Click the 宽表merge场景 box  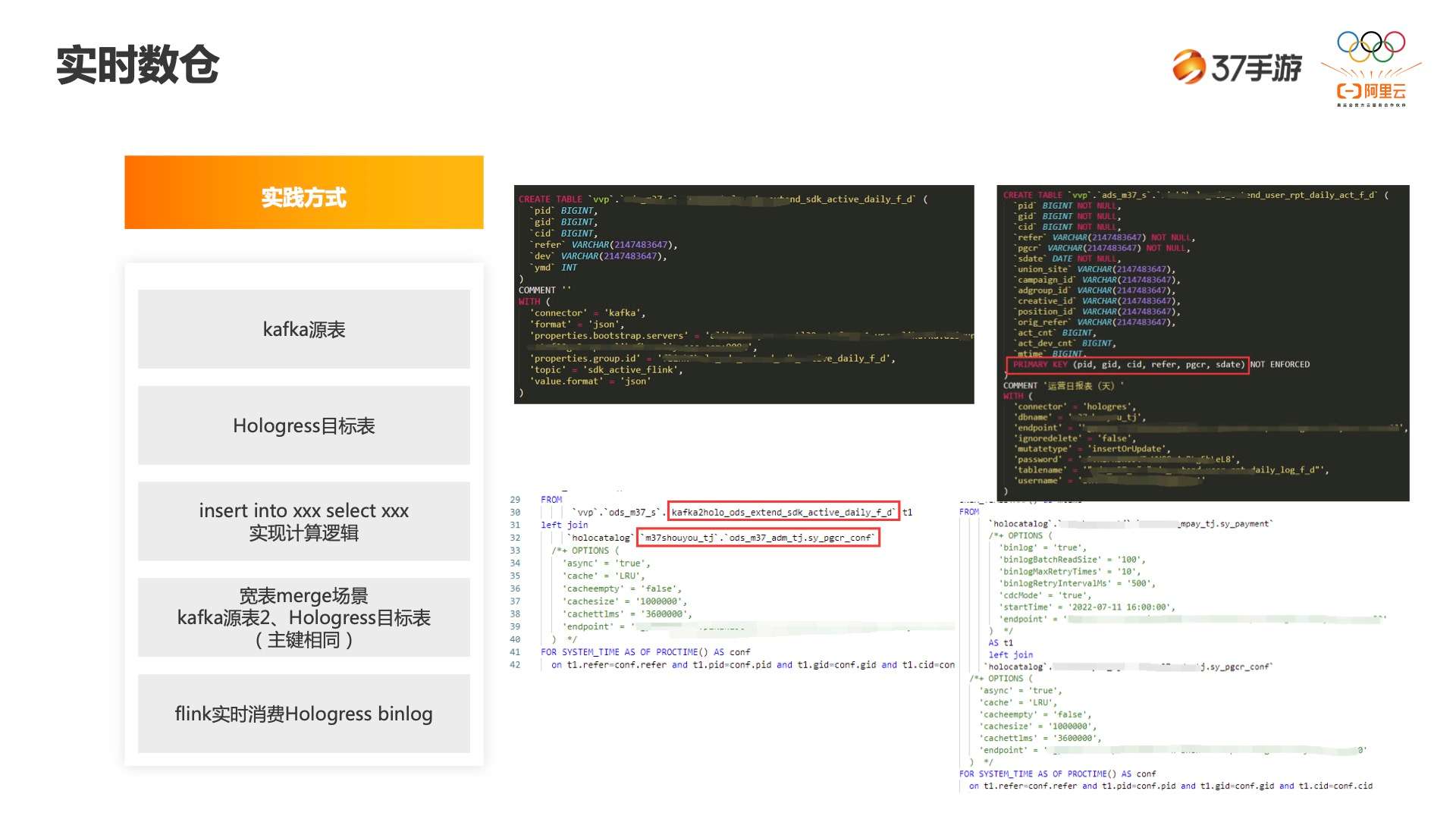point(303,617)
